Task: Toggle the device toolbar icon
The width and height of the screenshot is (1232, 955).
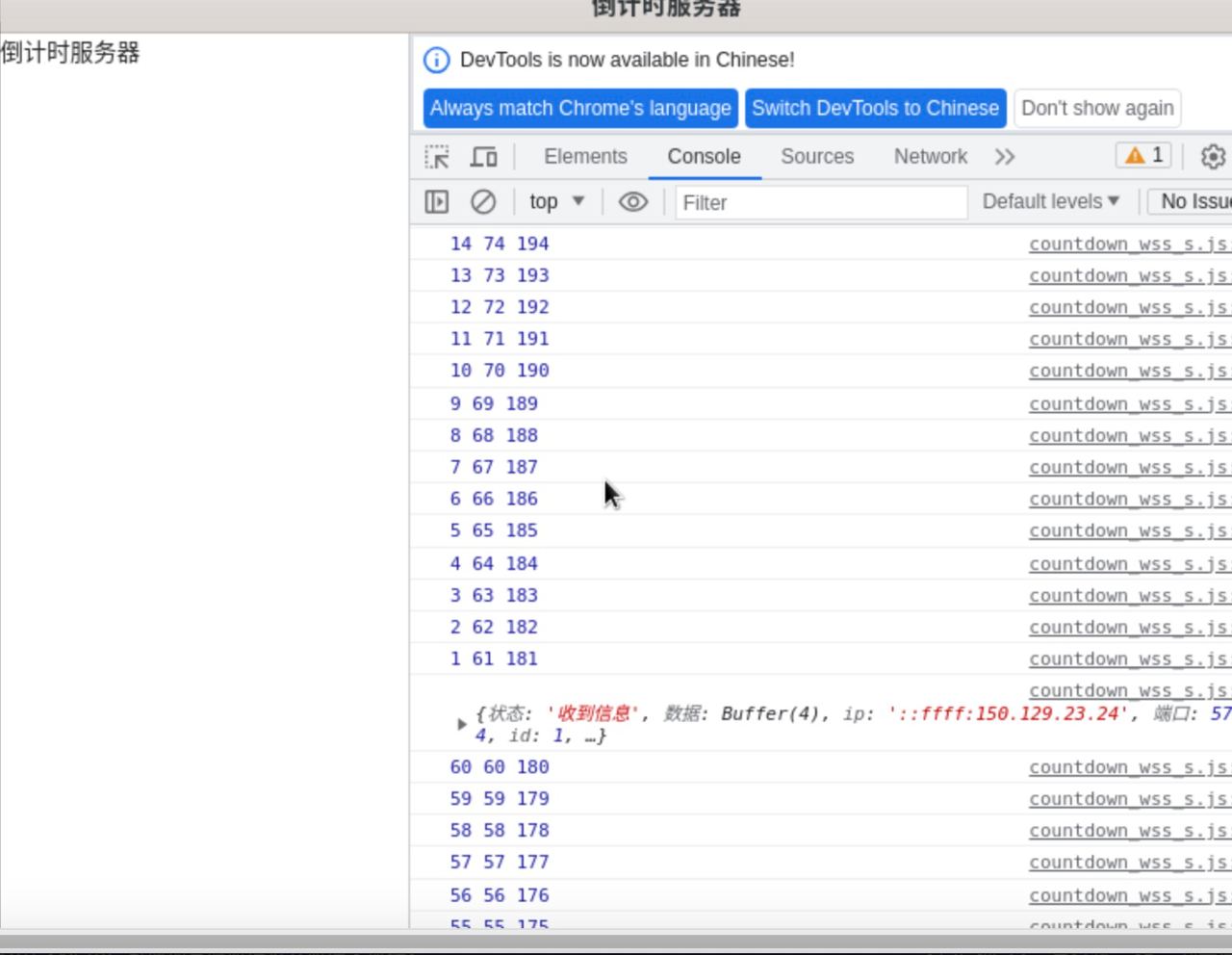Action: click(x=483, y=157)
